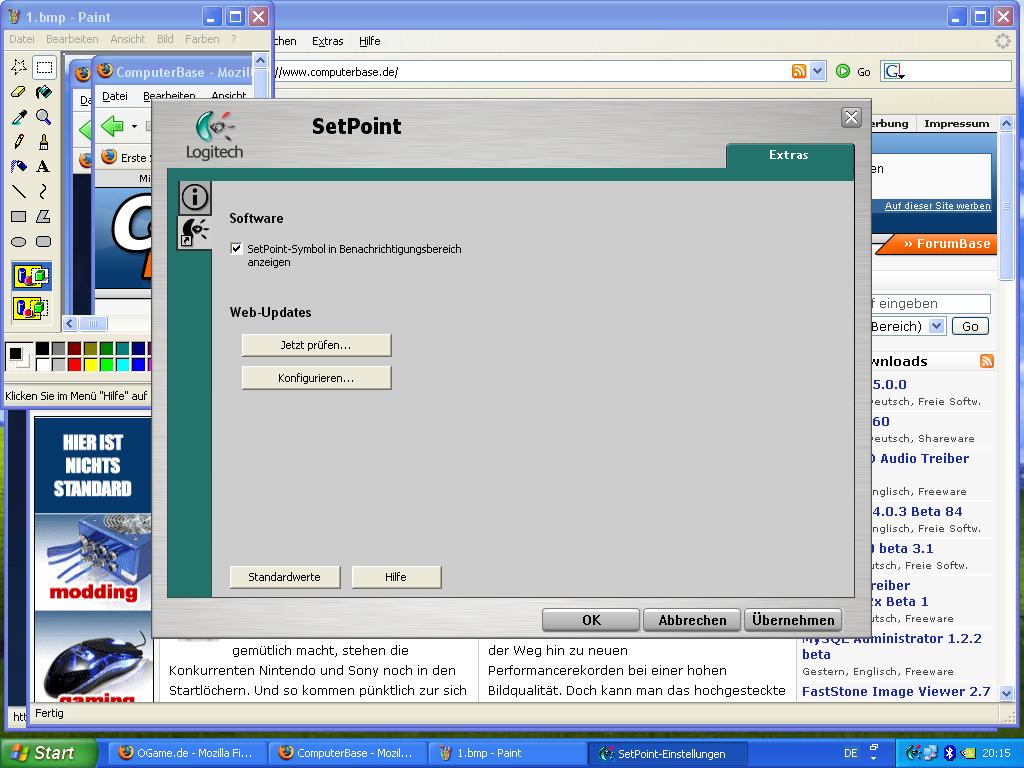Confirm the SetPoint dialog with OK

pos(591,620)
